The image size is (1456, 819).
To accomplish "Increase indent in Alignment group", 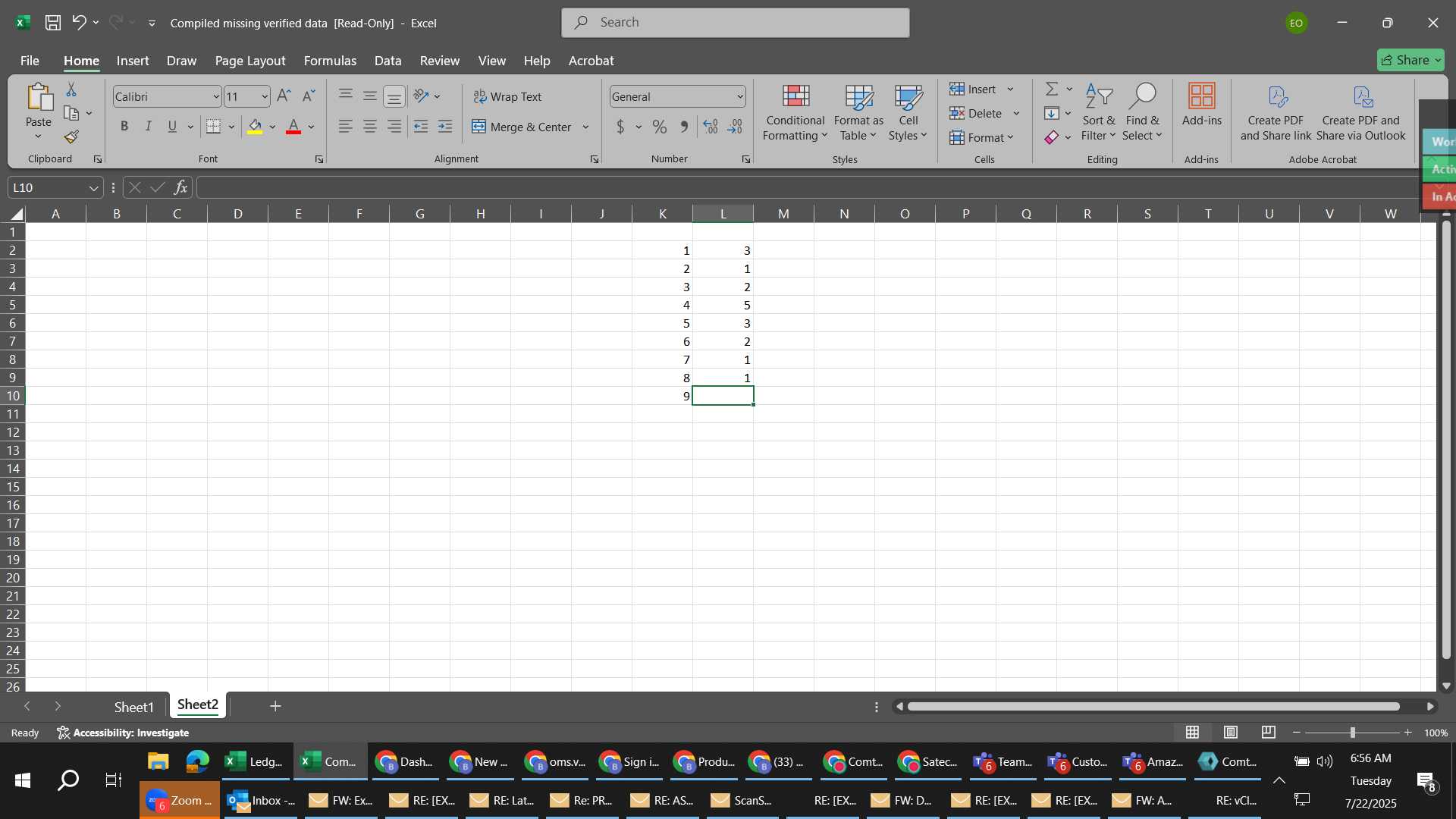I will pos(445,127).
